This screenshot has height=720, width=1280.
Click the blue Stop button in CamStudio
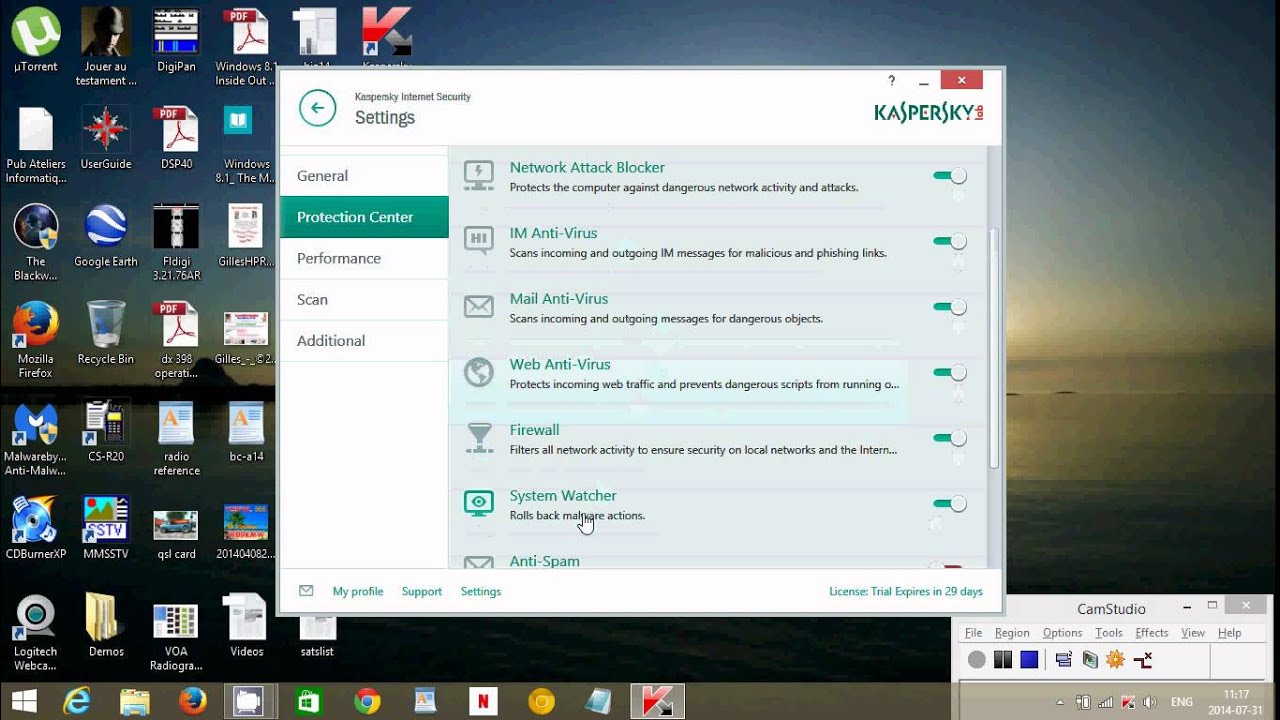1029,660
